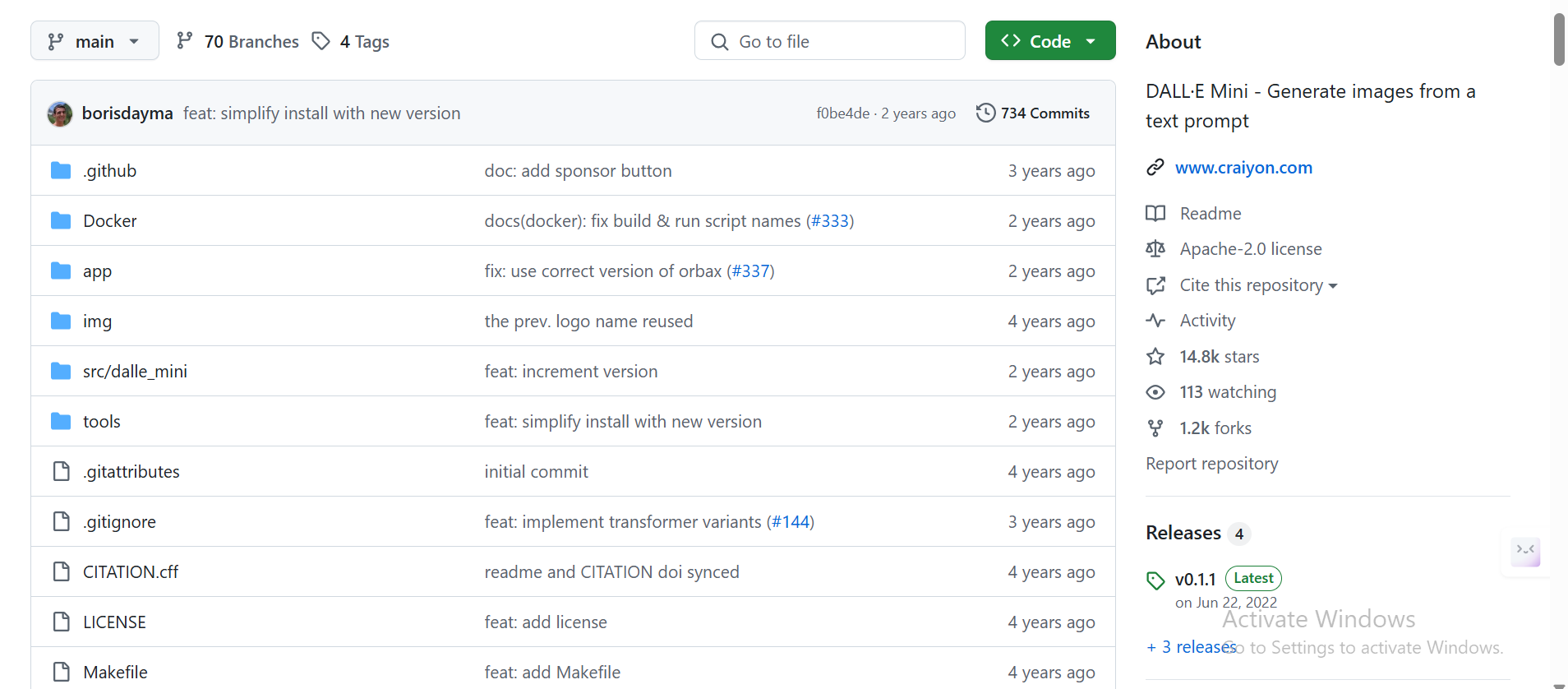Open the .gitattributes file
1568x689 pixels.
pyautogui.click(x=131, y=472)
